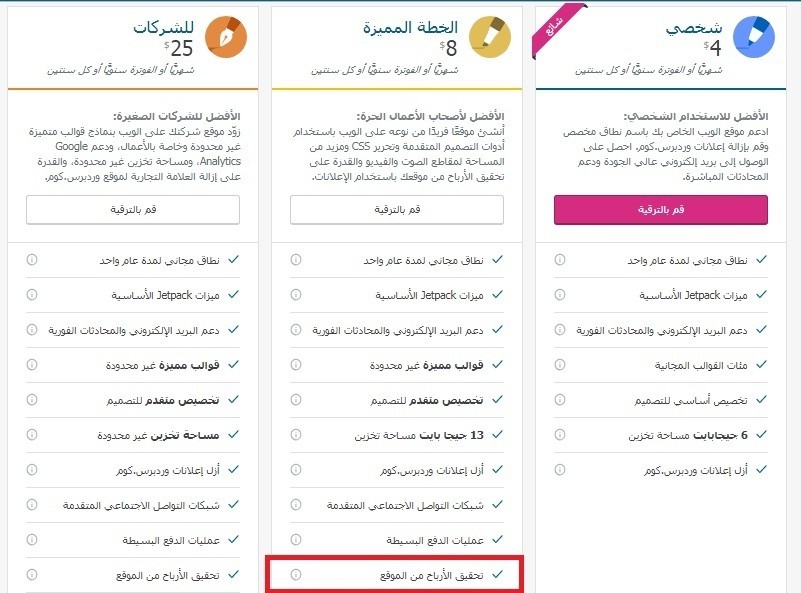Click the upgrade button under the Premium plan
The image size is (801, 593).
[397, 209]
